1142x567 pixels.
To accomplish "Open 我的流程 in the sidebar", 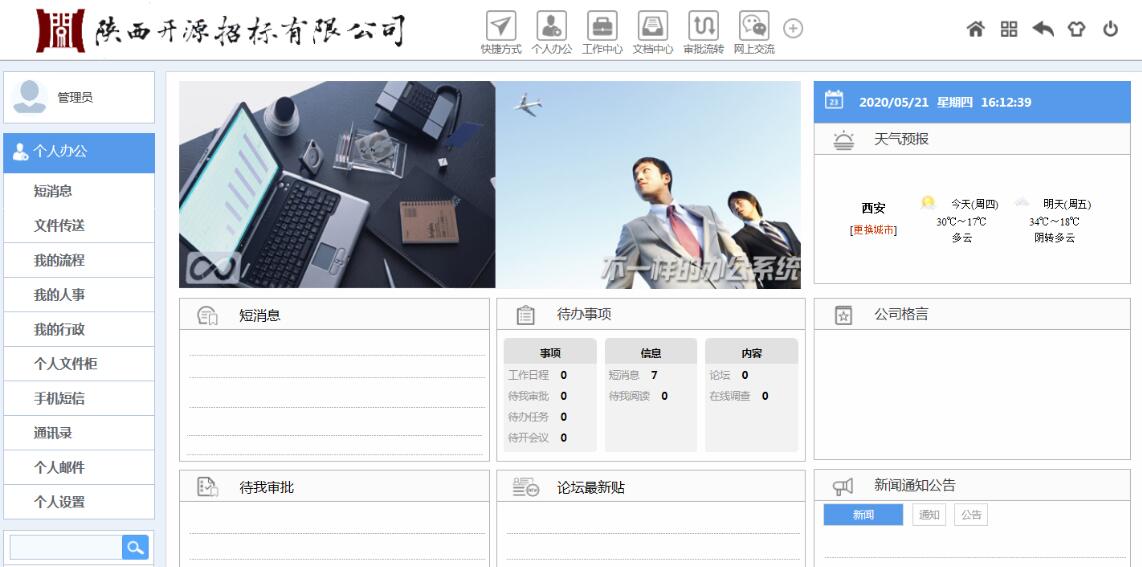I will coord(79,260).
